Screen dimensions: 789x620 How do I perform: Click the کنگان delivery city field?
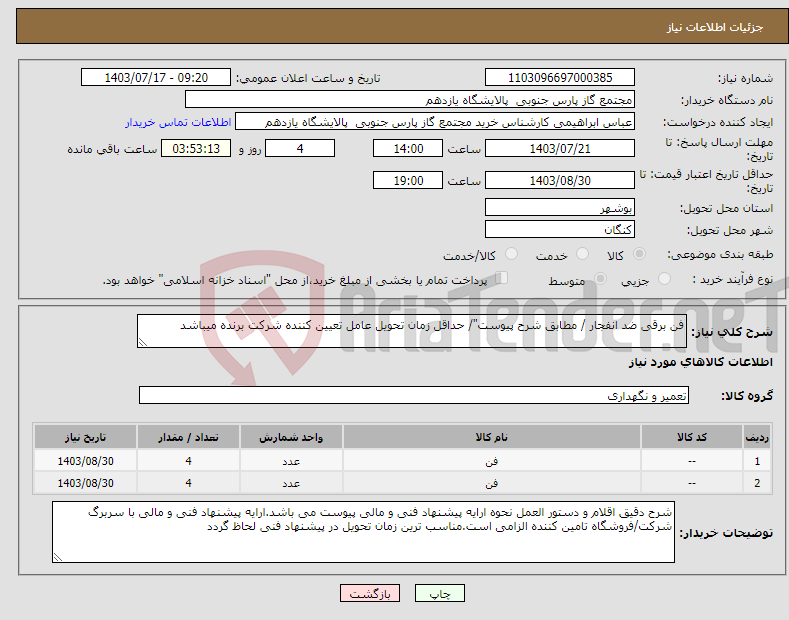tap(560, 229)
